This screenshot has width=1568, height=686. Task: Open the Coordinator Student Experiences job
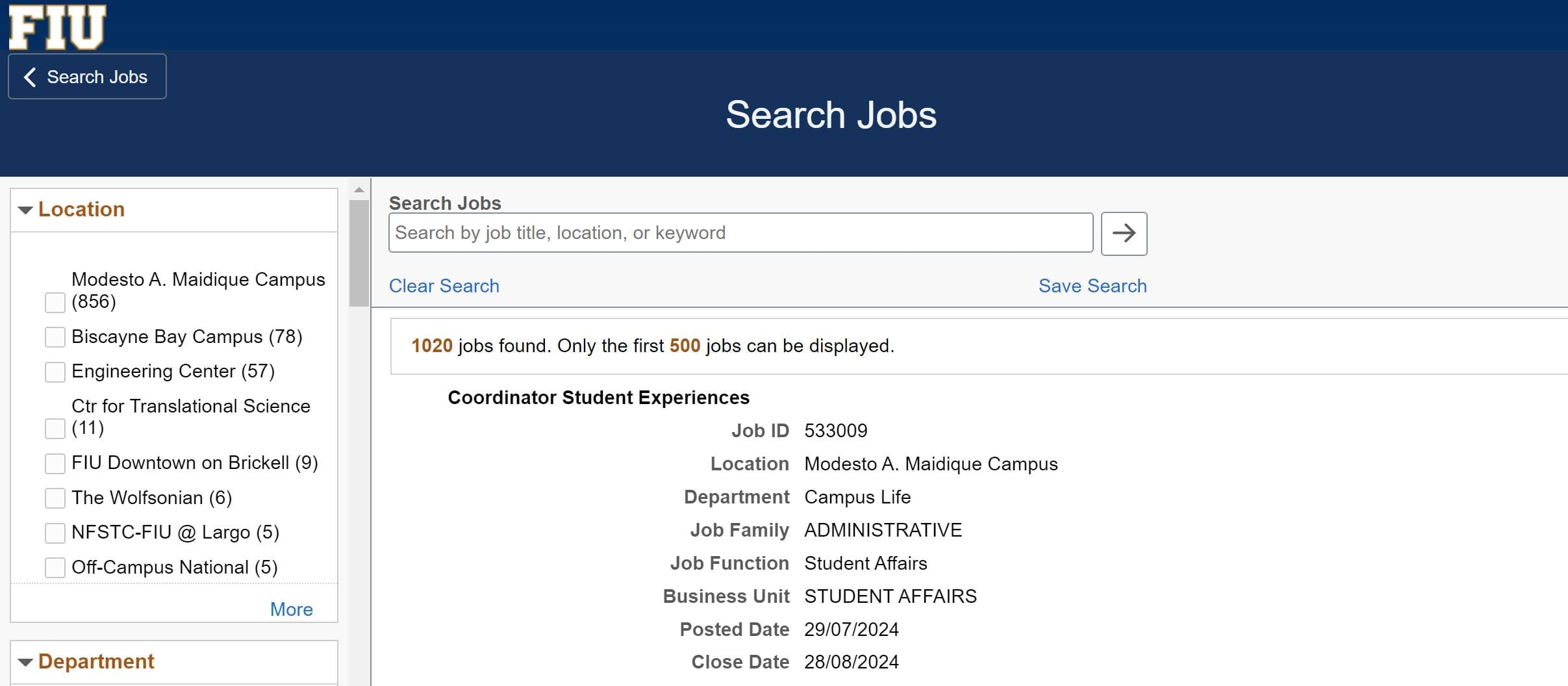(598, 398)
